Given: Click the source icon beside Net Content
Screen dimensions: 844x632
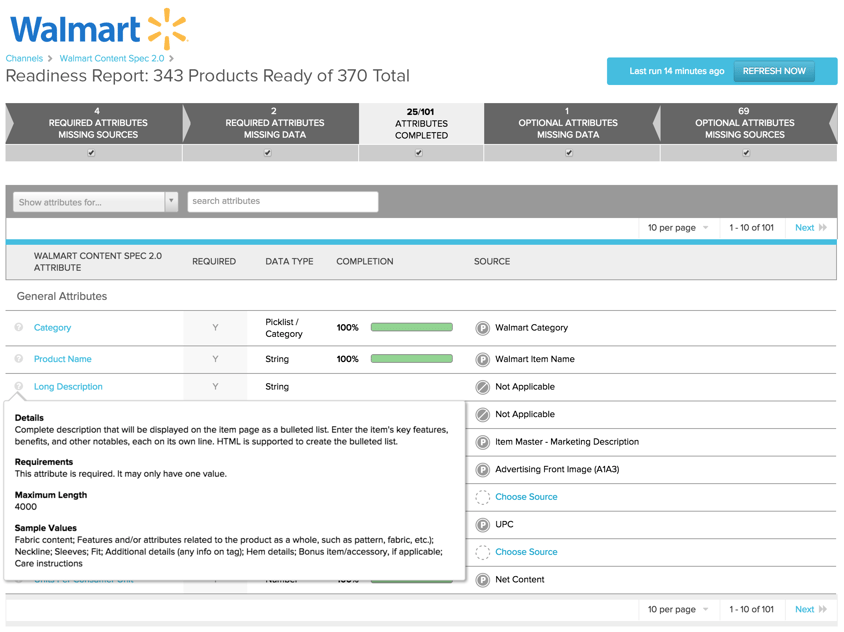Looking at the screenshot, I should (482, 580).
